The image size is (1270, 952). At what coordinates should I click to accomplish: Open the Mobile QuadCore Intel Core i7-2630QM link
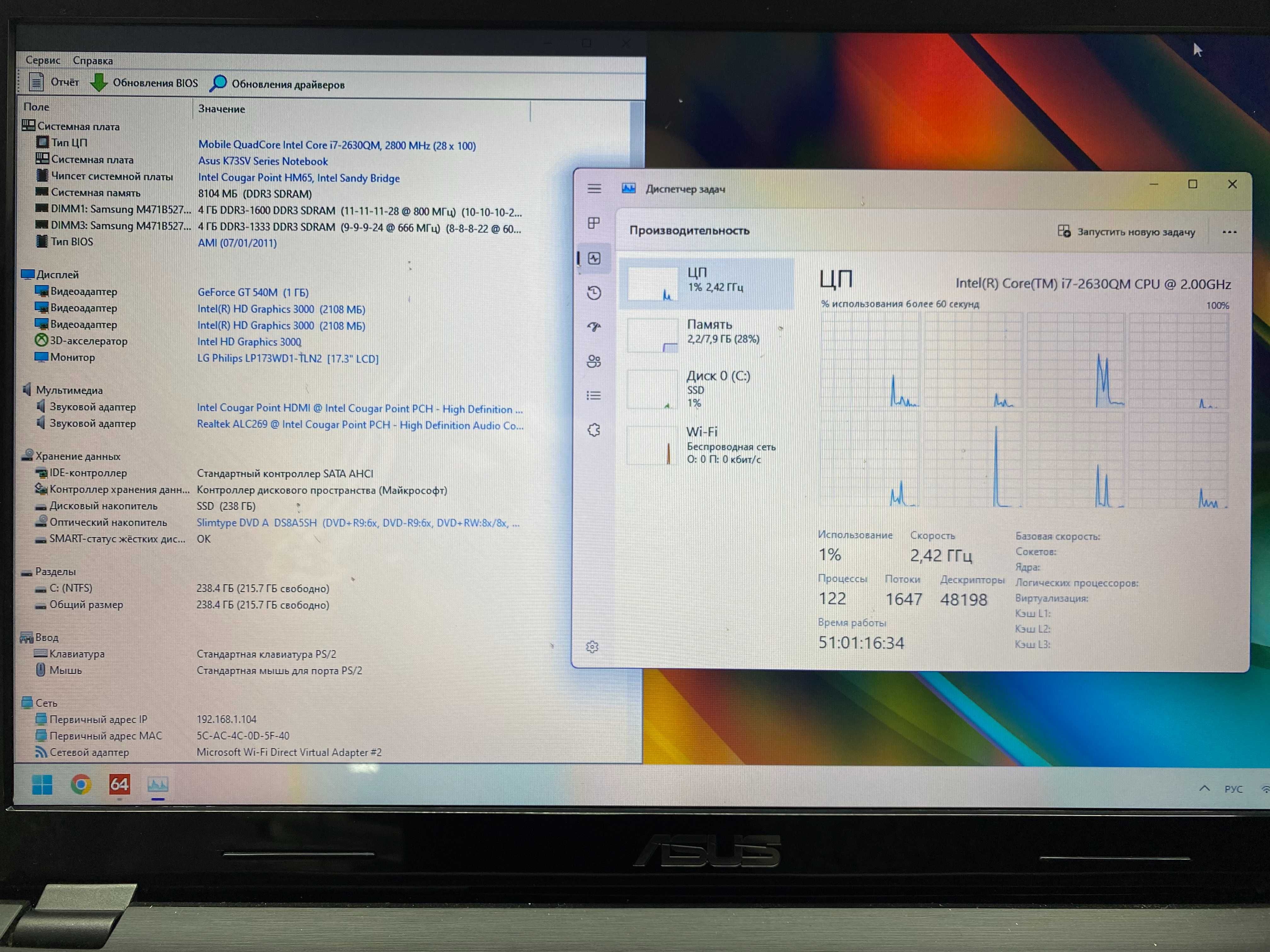click(x=337, y=145)
